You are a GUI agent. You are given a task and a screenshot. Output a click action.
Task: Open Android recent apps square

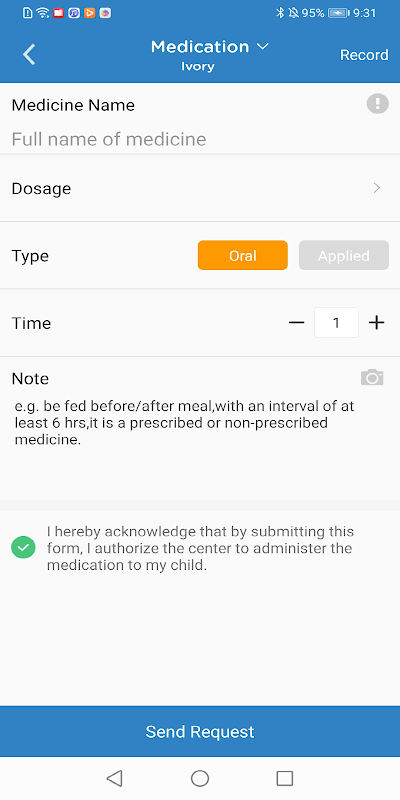[285, 778]
